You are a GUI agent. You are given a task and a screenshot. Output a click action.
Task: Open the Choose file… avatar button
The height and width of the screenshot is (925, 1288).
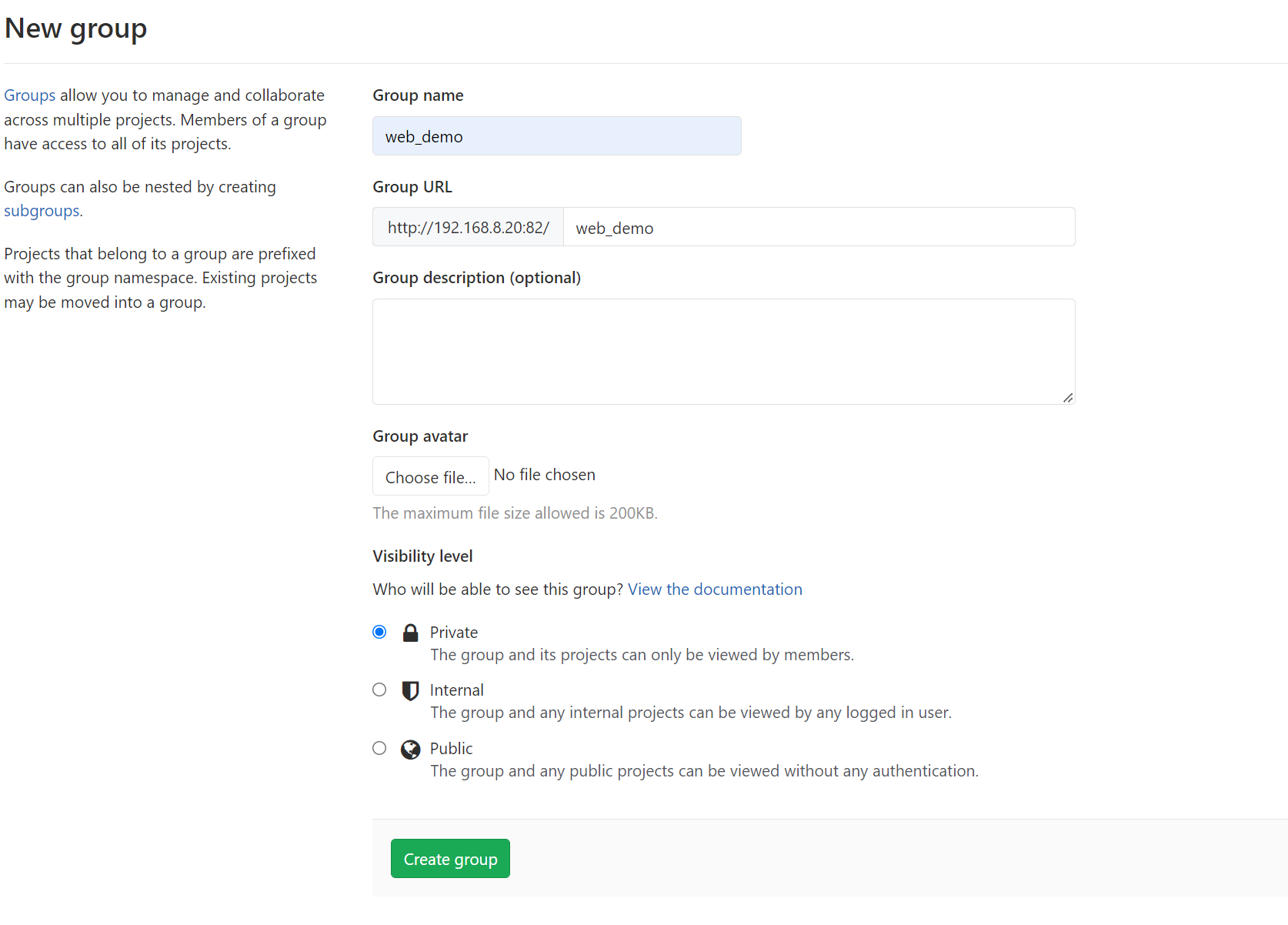point(431,476)
